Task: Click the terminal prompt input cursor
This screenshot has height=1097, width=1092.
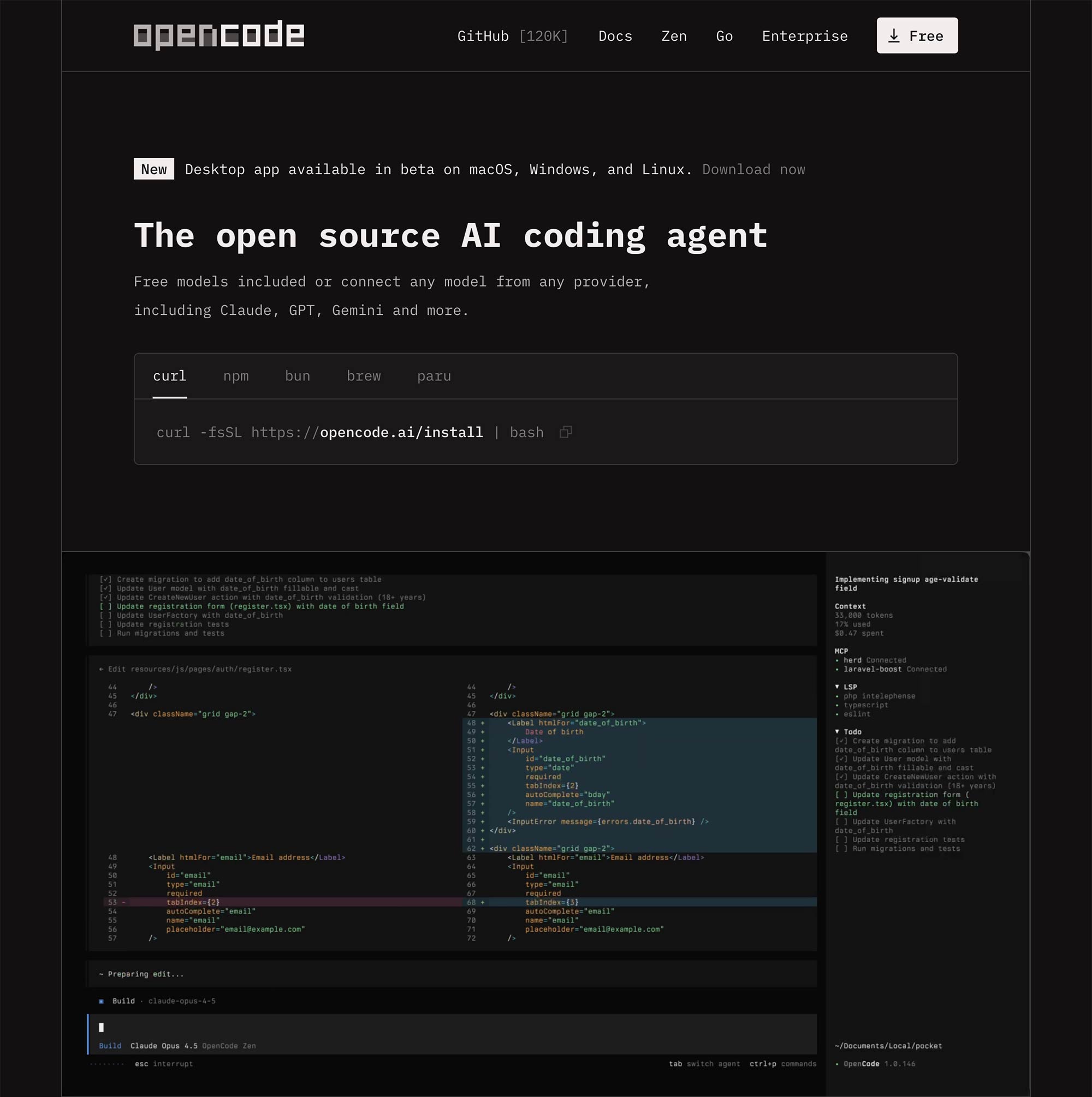Action: coord(101,1027)
